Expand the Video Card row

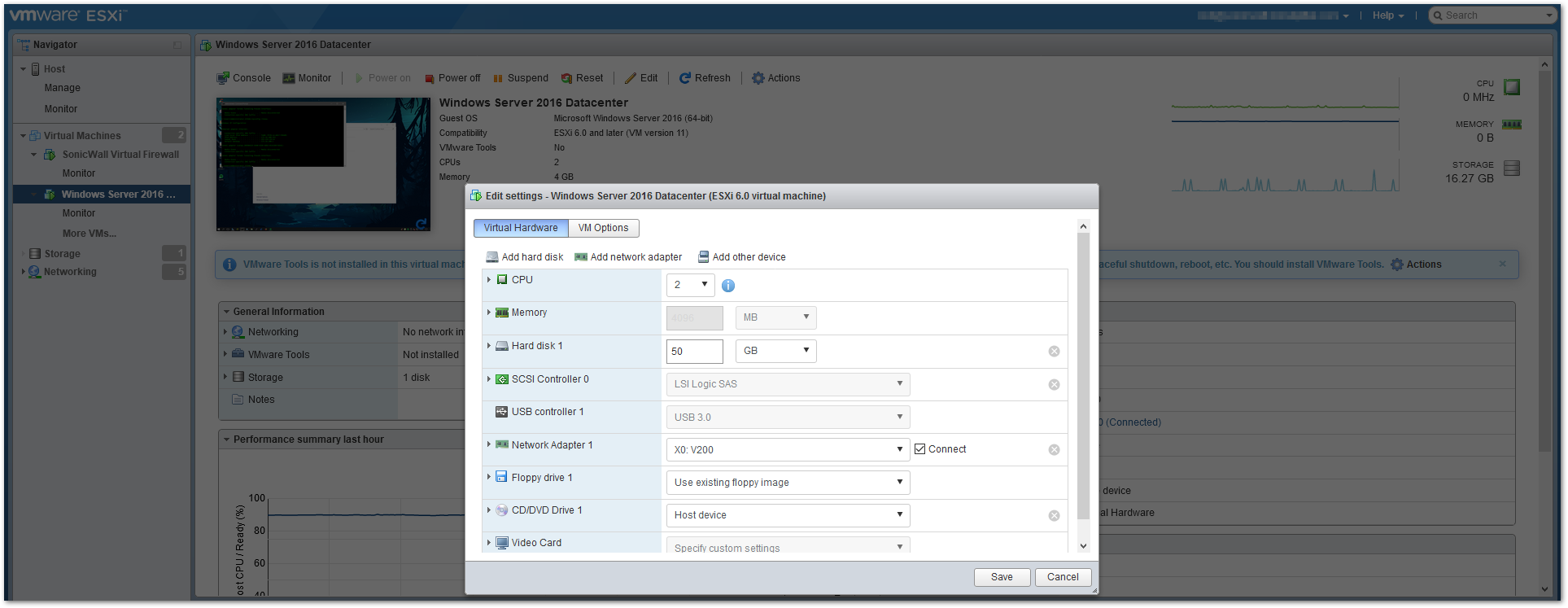[x=489, y=543]
